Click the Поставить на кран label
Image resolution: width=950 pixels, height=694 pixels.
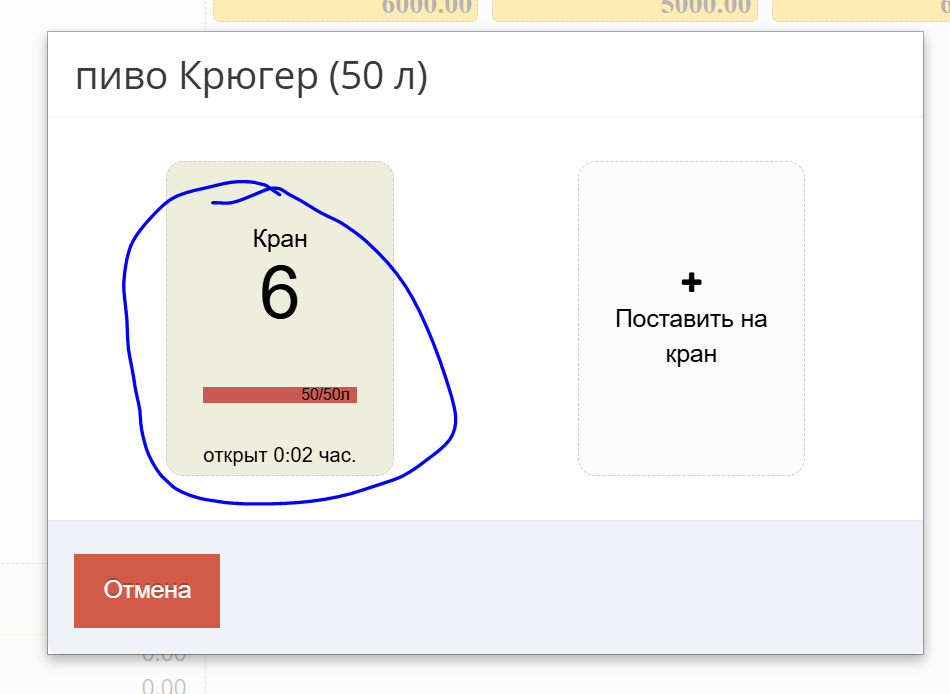pyautogui.click(x=691, y=336)
